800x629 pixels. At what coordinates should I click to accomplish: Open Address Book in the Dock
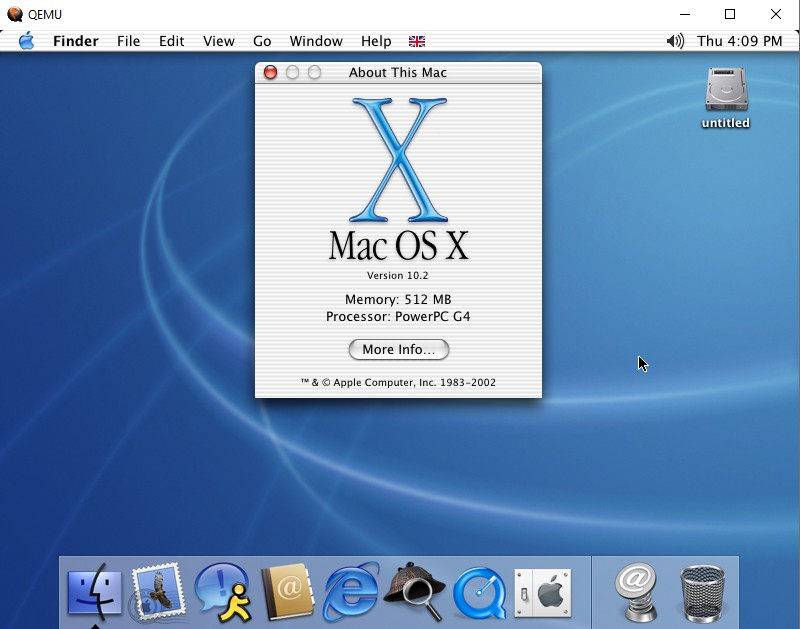tap(287, 592)
